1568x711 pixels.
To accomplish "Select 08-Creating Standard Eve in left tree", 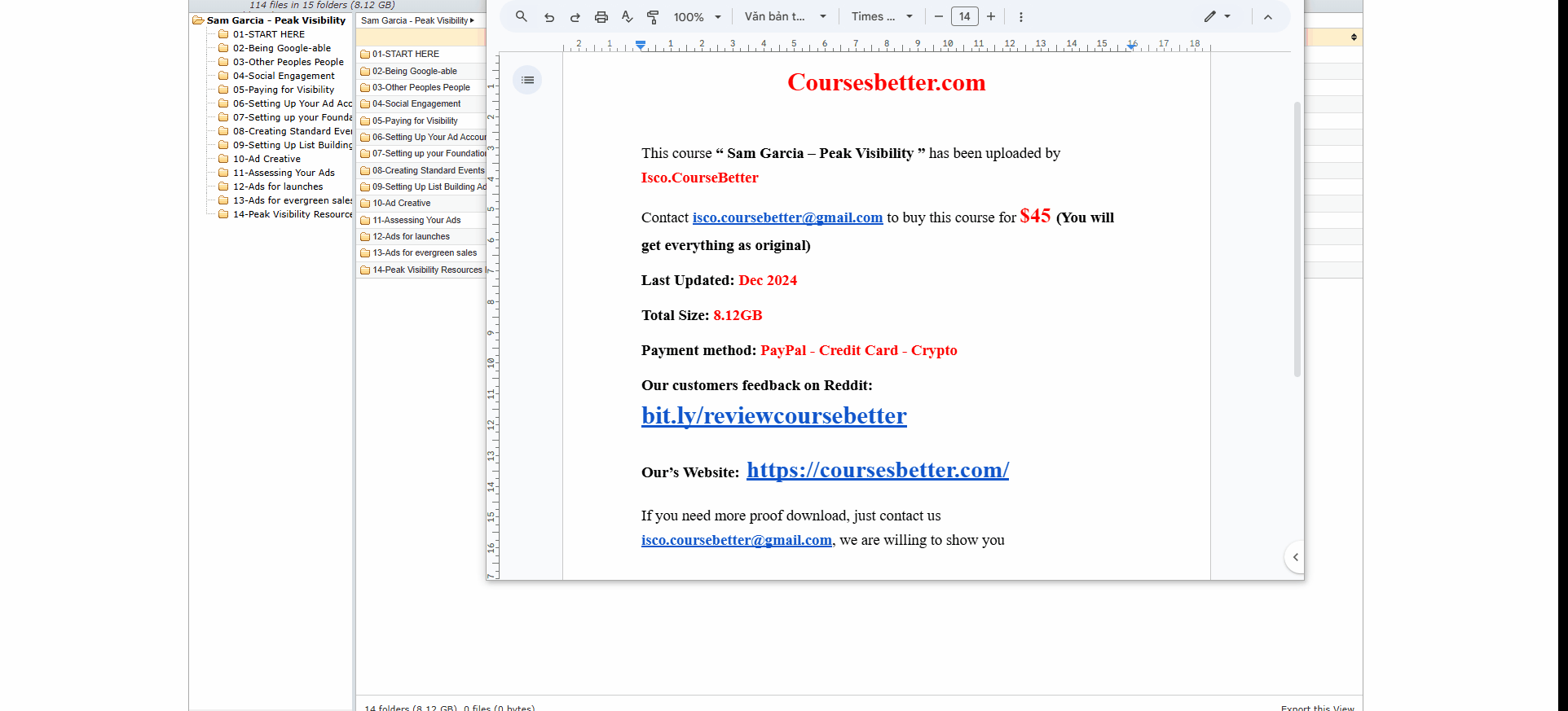I will coord(293,131).
